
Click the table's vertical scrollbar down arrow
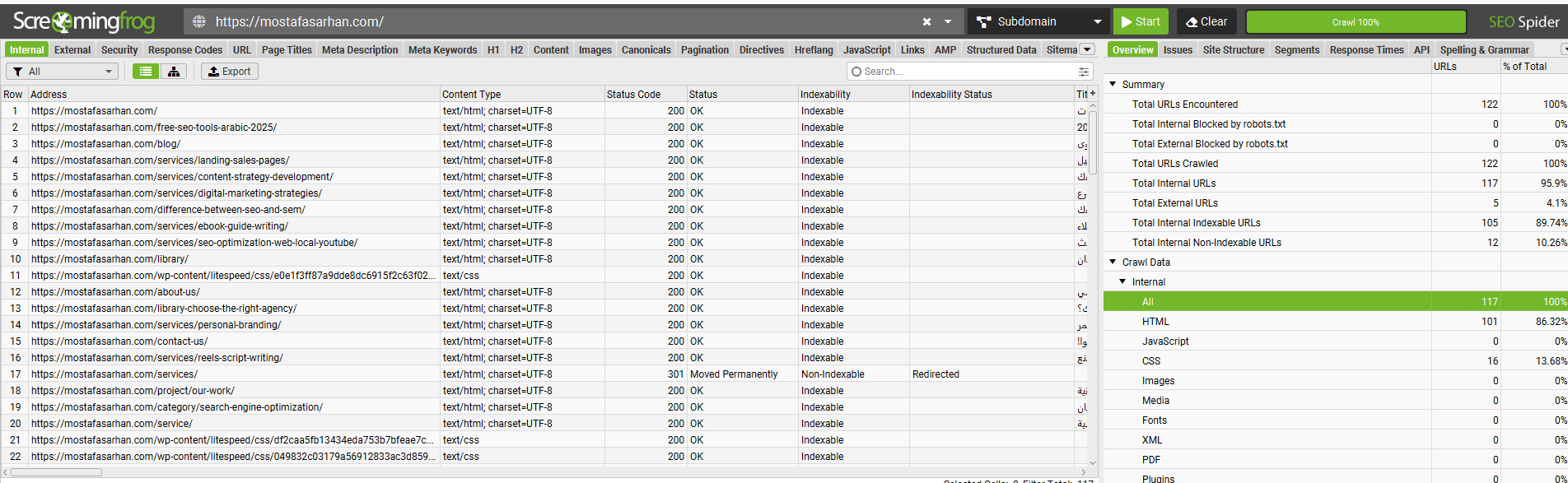pos(1093,463)
